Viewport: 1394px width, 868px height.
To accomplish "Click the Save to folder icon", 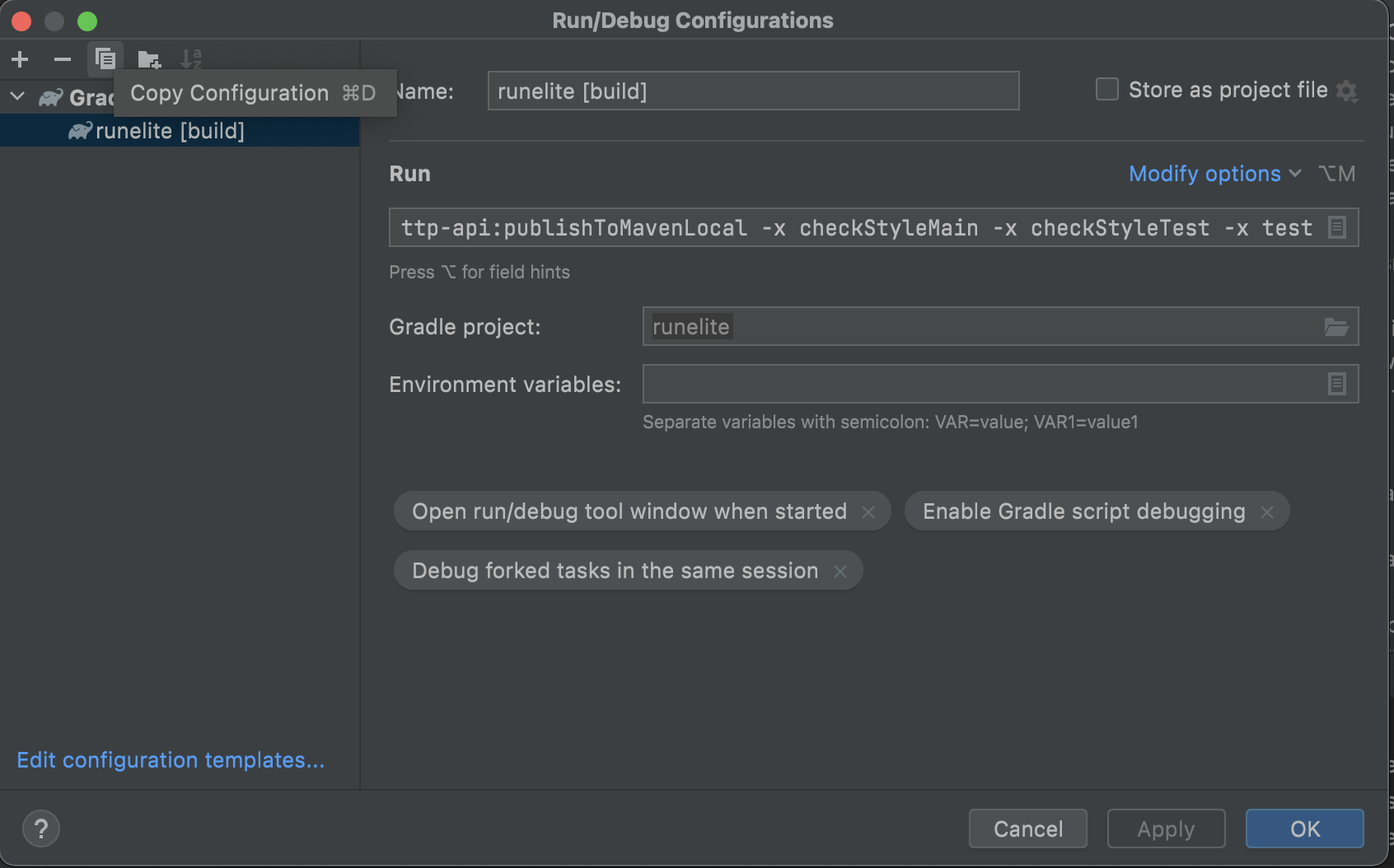I will click(x=148, y=59).
